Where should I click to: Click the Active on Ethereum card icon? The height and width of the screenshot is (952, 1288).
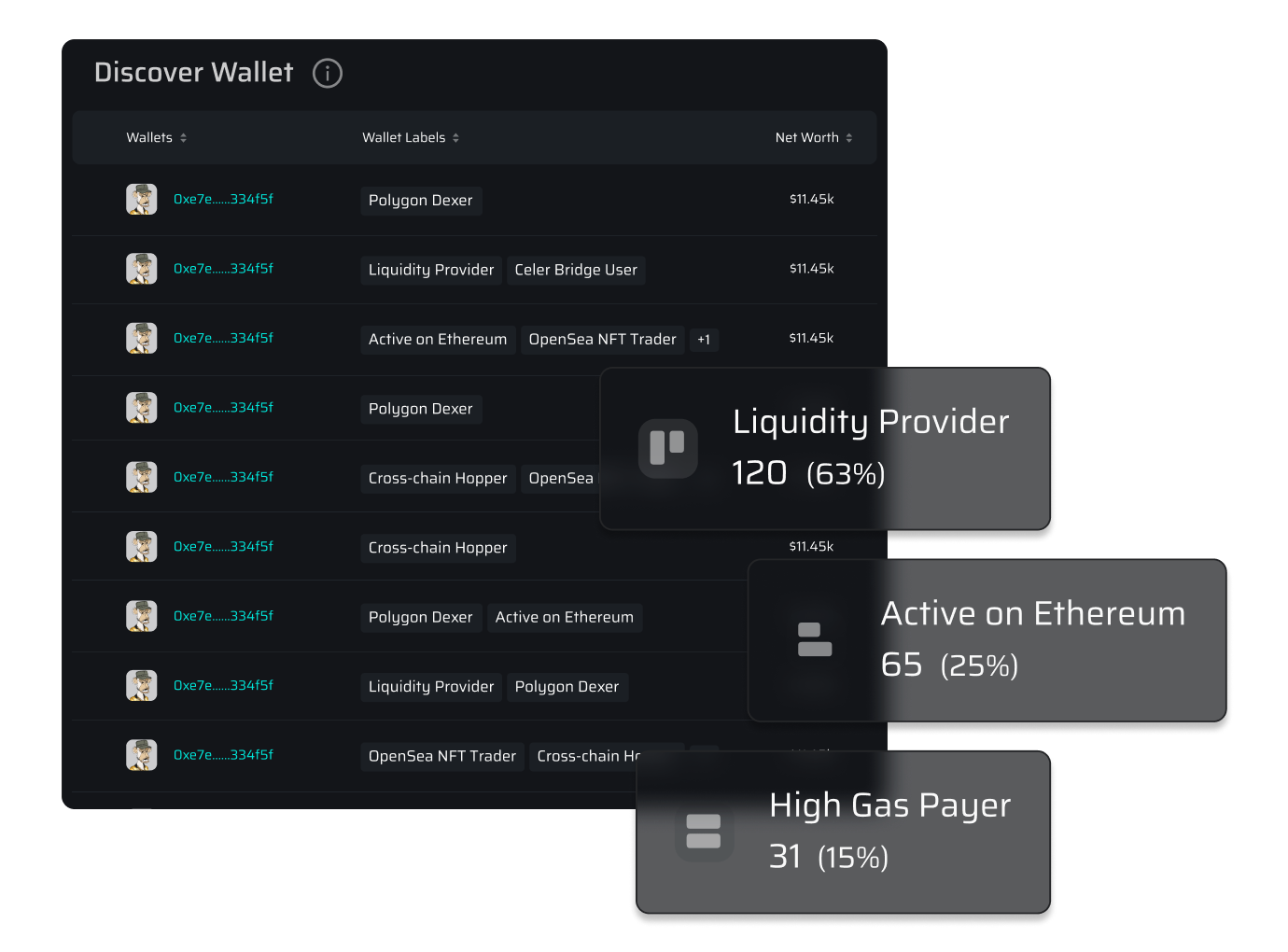pos(815,640)
